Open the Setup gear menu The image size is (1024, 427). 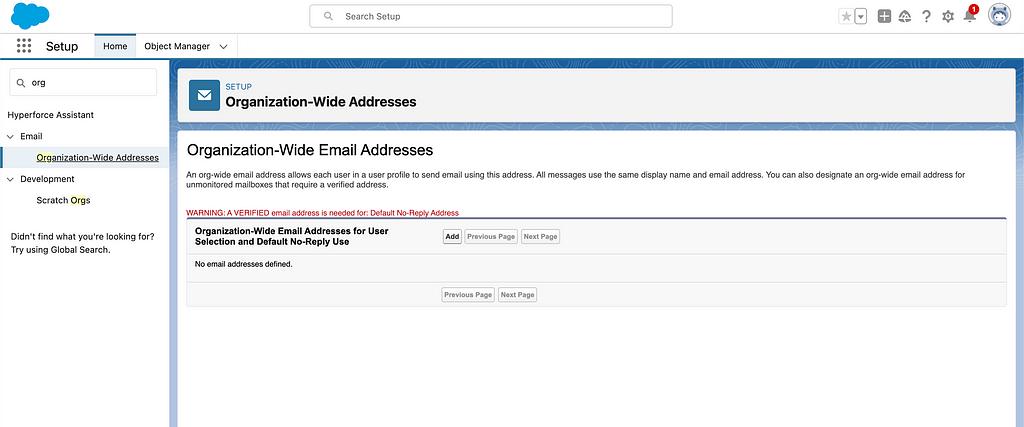(948, 16)
